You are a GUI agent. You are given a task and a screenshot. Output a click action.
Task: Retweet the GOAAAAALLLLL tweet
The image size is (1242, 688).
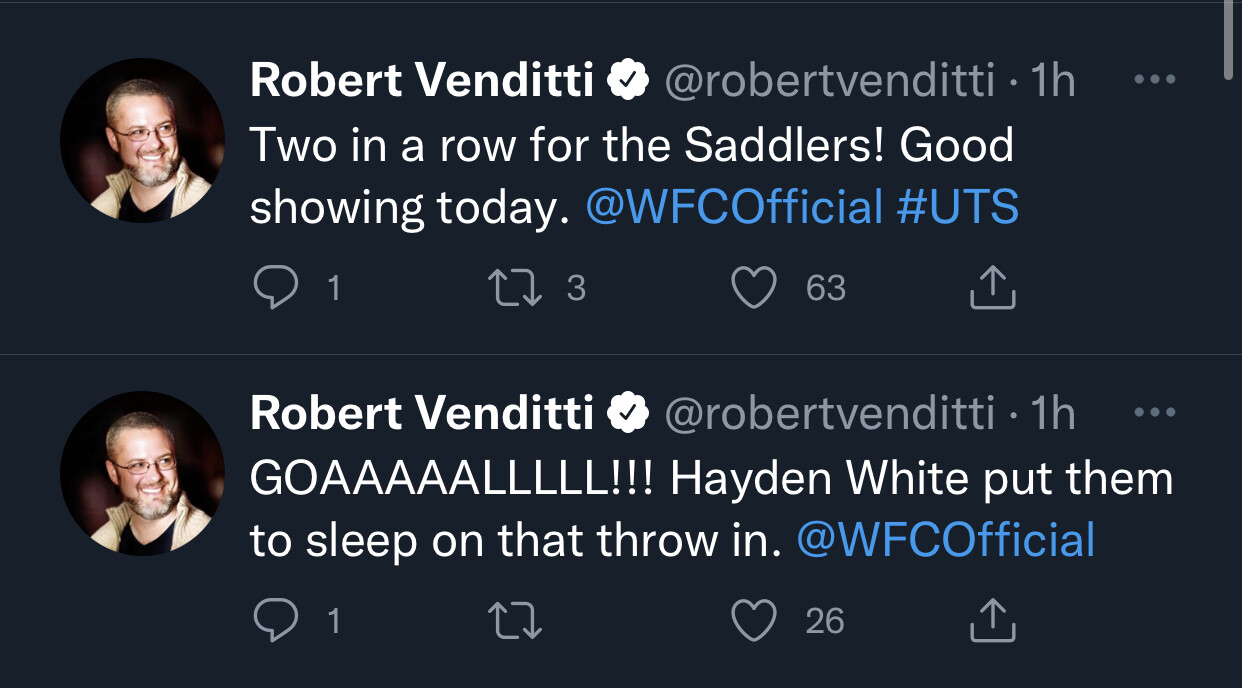[x=515, y=621]
